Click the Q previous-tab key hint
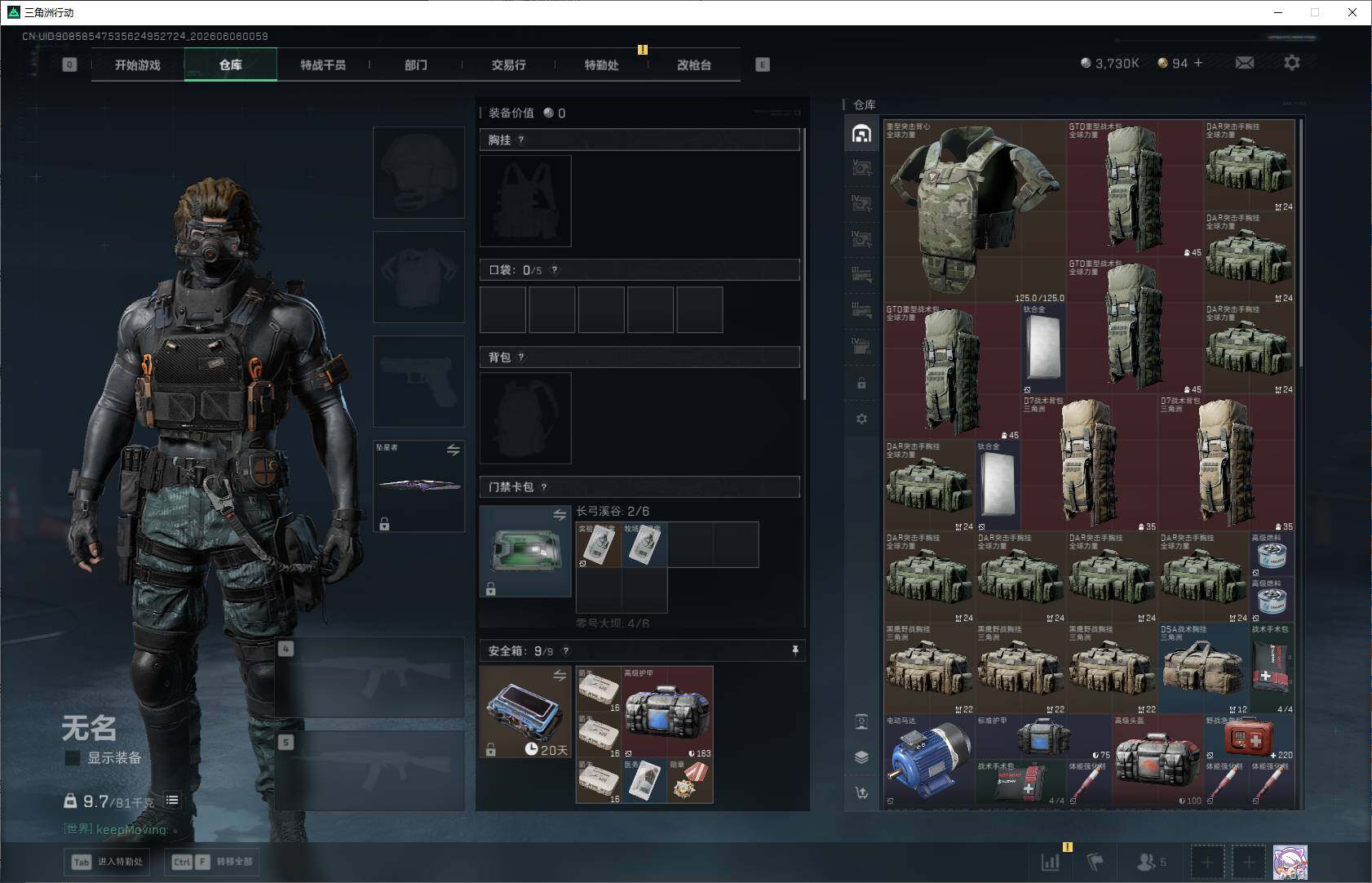The image size is (1372, 883). pyautogui.click(x=69, y=64)
